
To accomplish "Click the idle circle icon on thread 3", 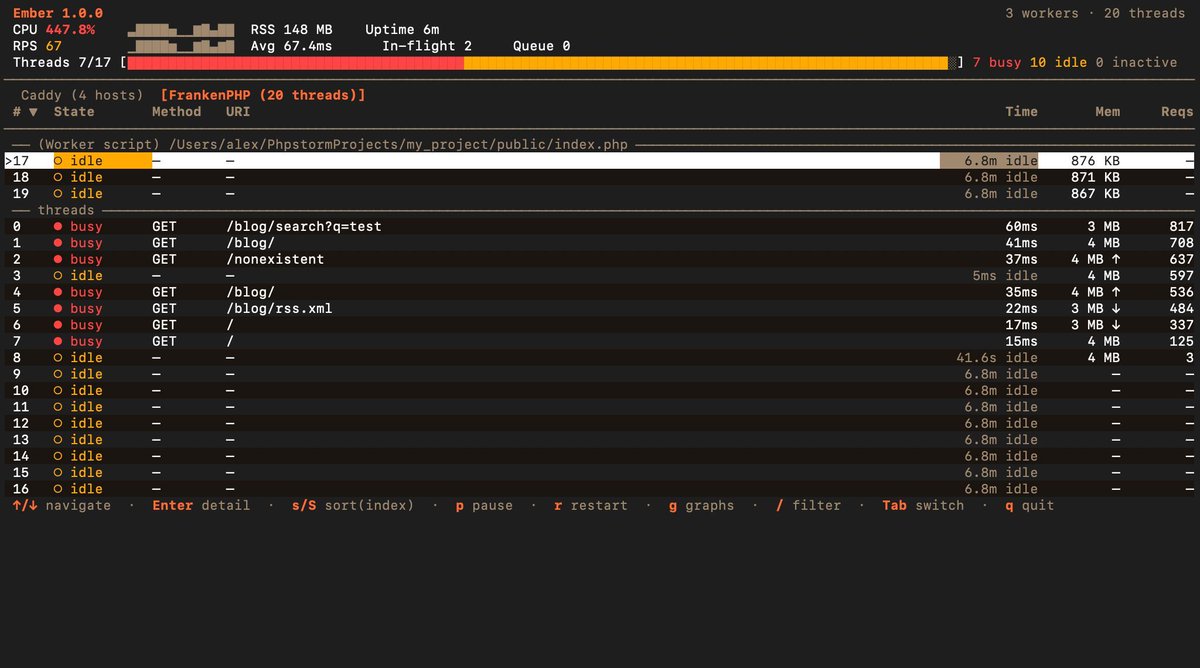I will tap(58, 276).
